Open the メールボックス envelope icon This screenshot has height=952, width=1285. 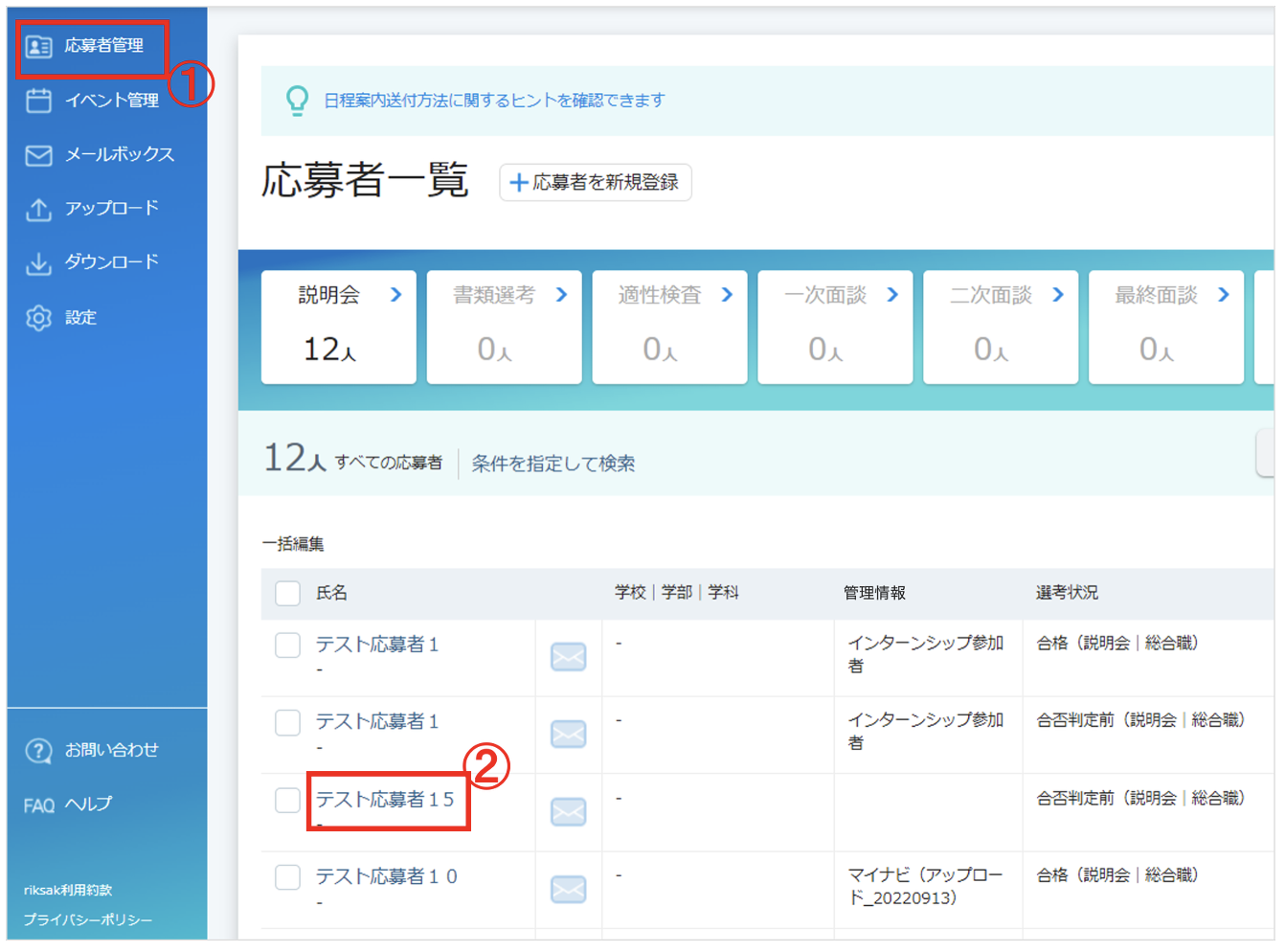point(38,155)
